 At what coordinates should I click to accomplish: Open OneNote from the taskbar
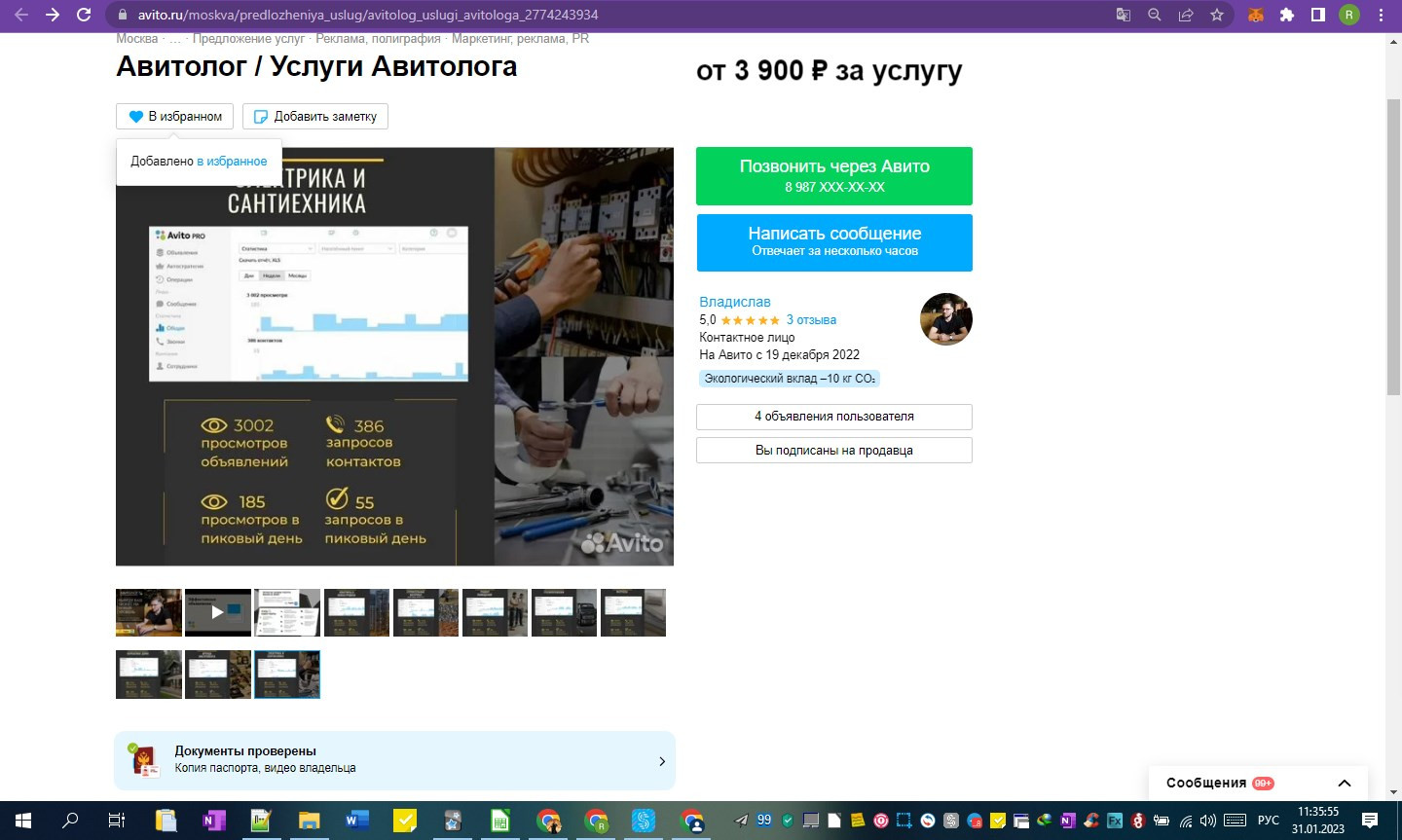point(213,821)
